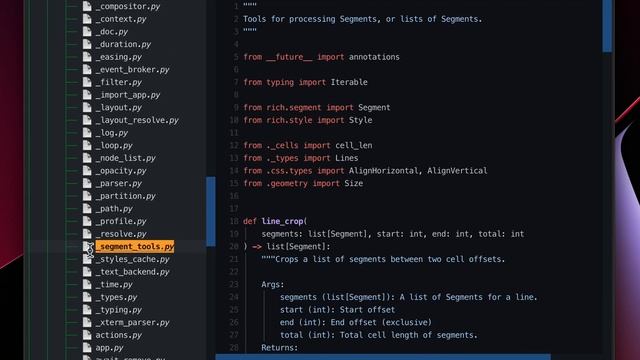
Task: Select _node_list.py entry
Action: [x=125, y=158]
